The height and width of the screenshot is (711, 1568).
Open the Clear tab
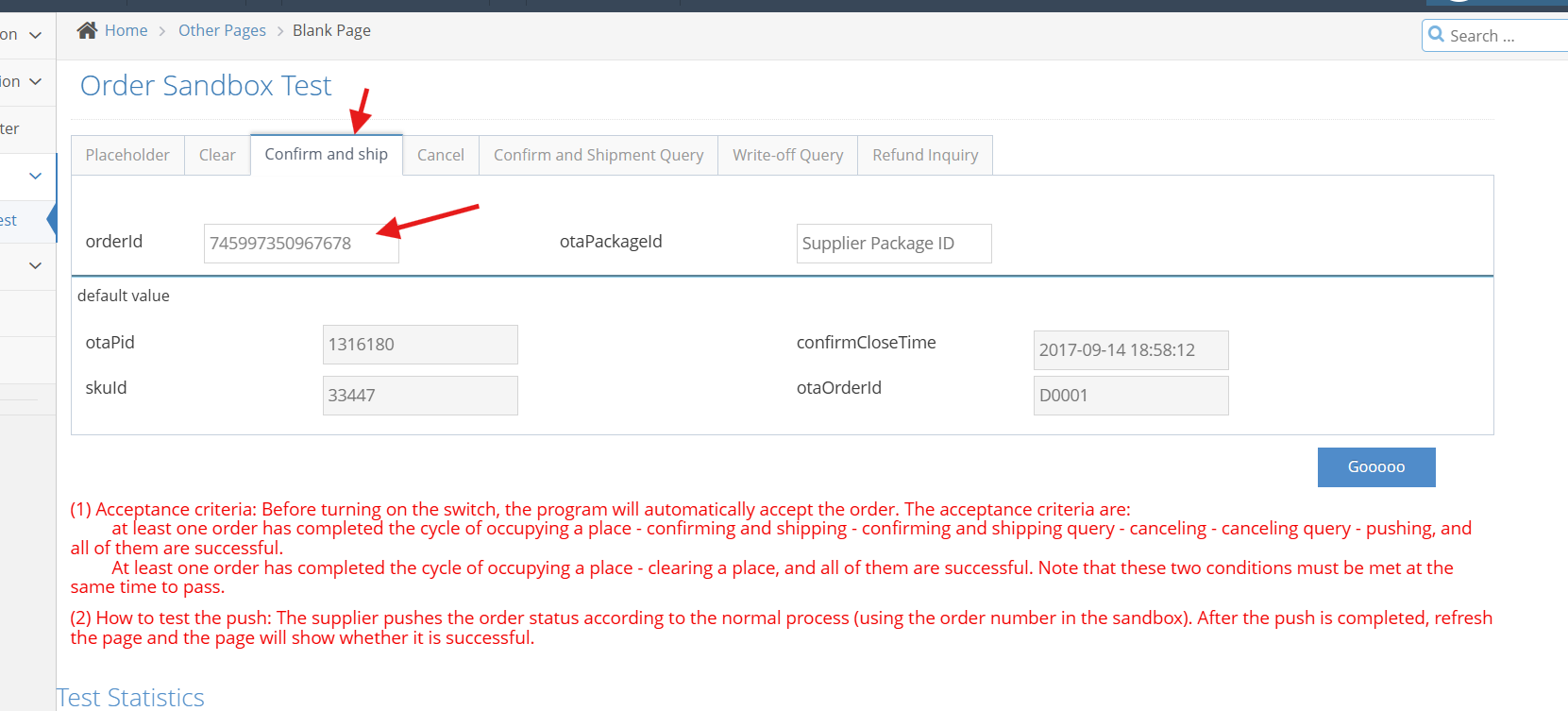click(x=217, y=155)
